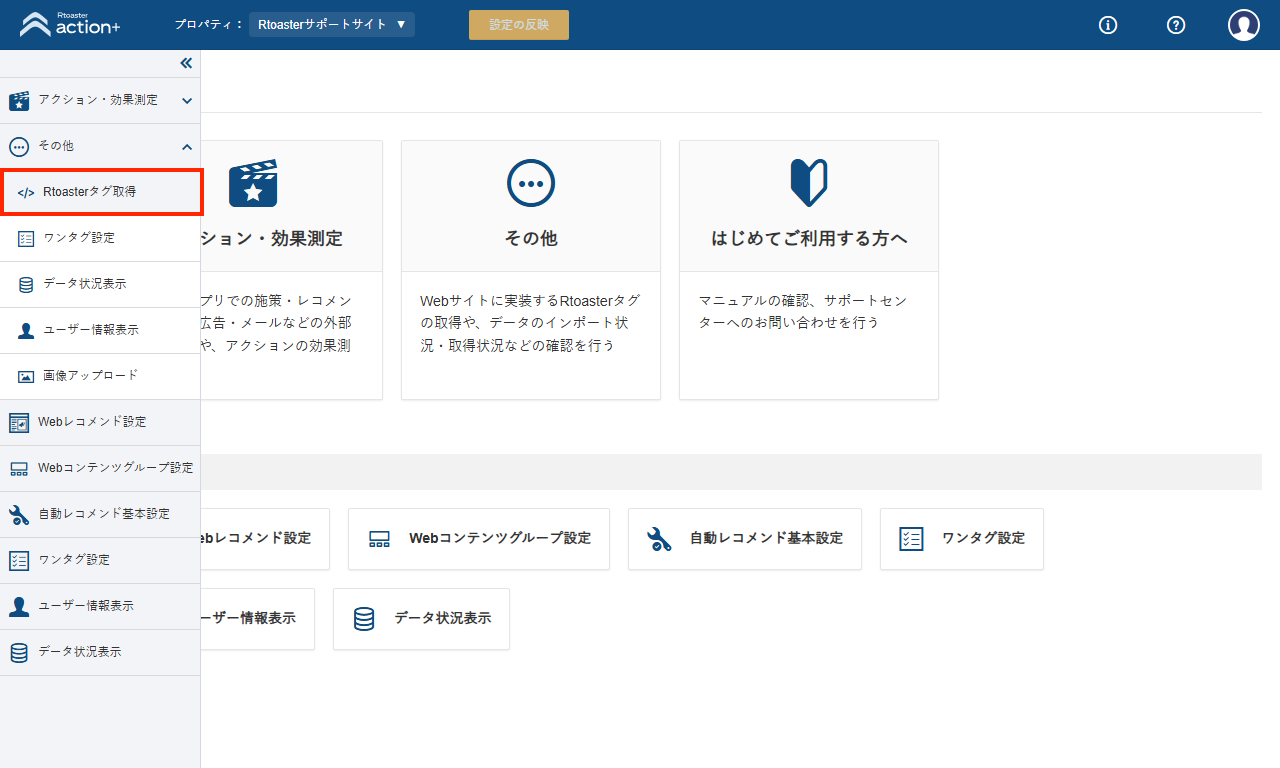
Task: Click checklist icon of submenu ワンタグ設定
Action: pos(26,238)
